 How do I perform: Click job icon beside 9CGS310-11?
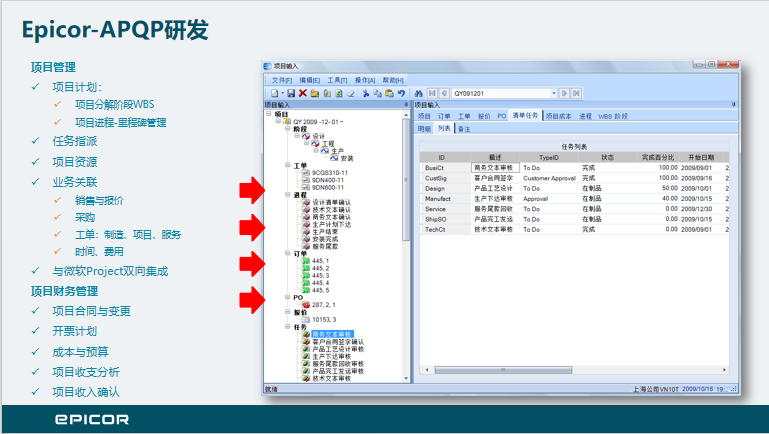306,173
